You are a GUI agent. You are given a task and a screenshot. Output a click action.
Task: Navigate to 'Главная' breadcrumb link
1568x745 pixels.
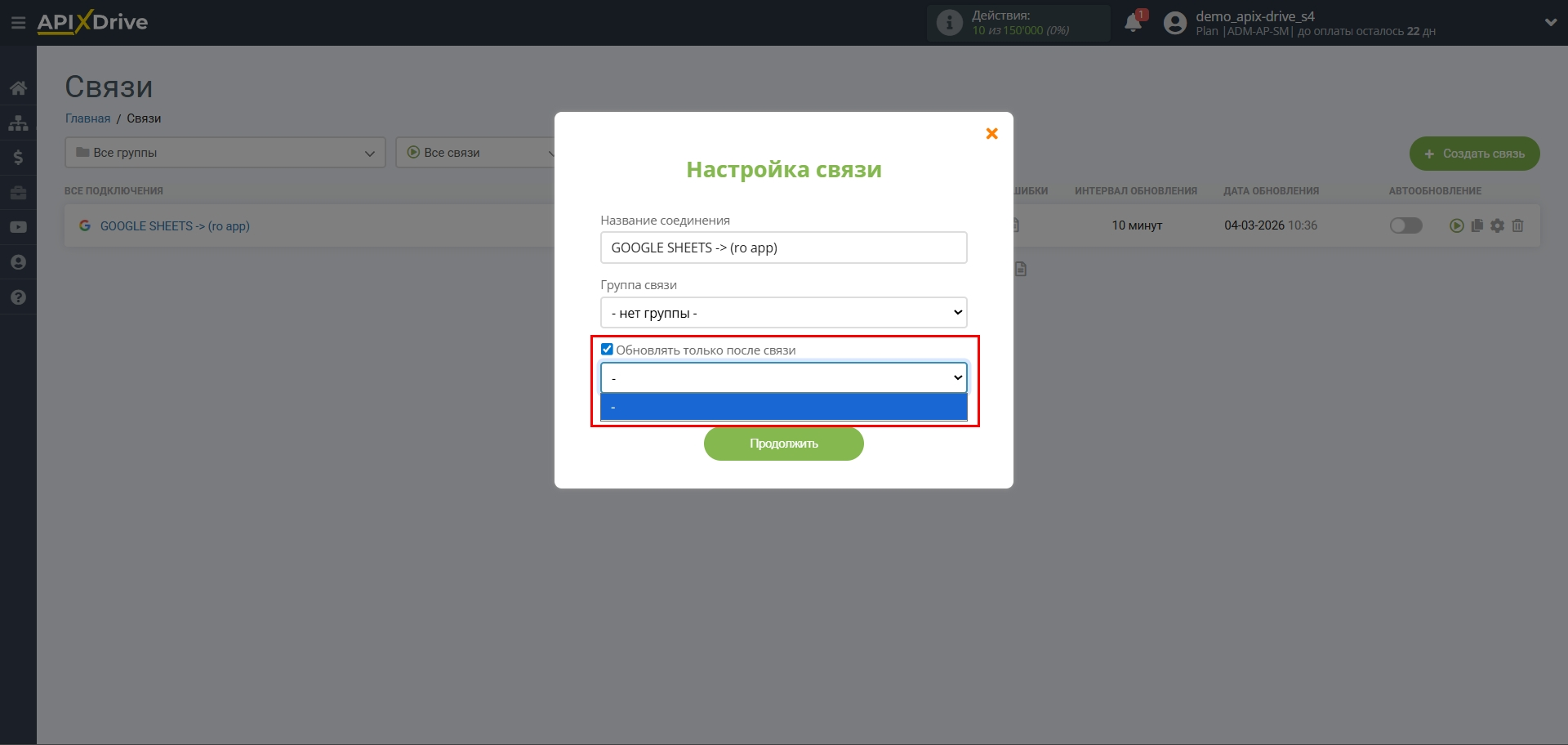pyautogui.click(x=87, y=118)
